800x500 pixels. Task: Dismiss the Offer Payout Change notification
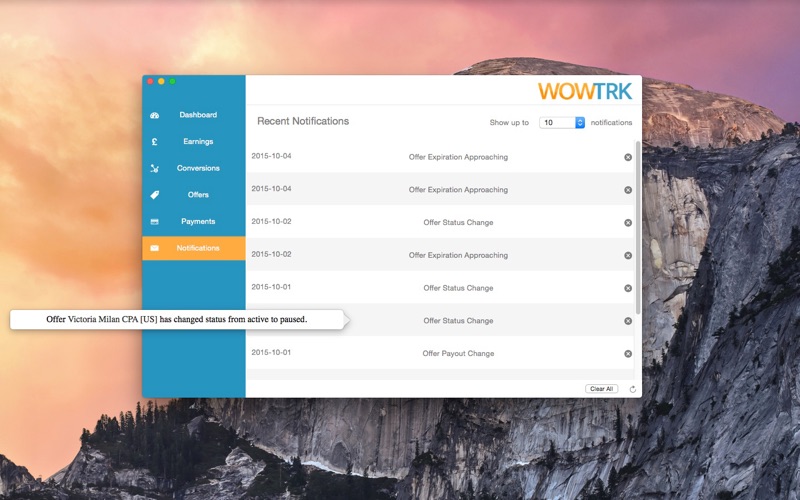coord(628,354)
